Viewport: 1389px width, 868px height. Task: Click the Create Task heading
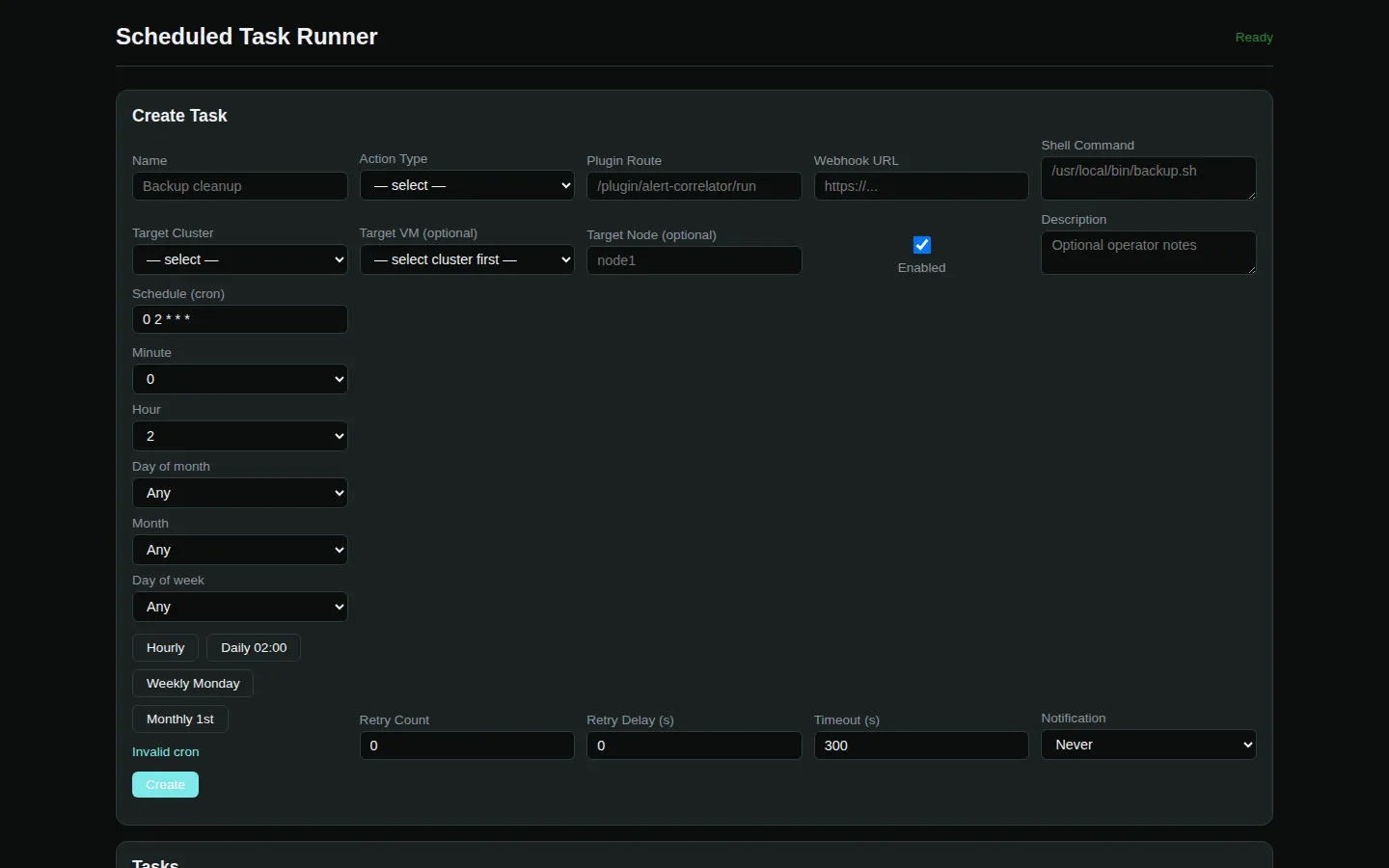pyautogui.click(x=179, y=116)
